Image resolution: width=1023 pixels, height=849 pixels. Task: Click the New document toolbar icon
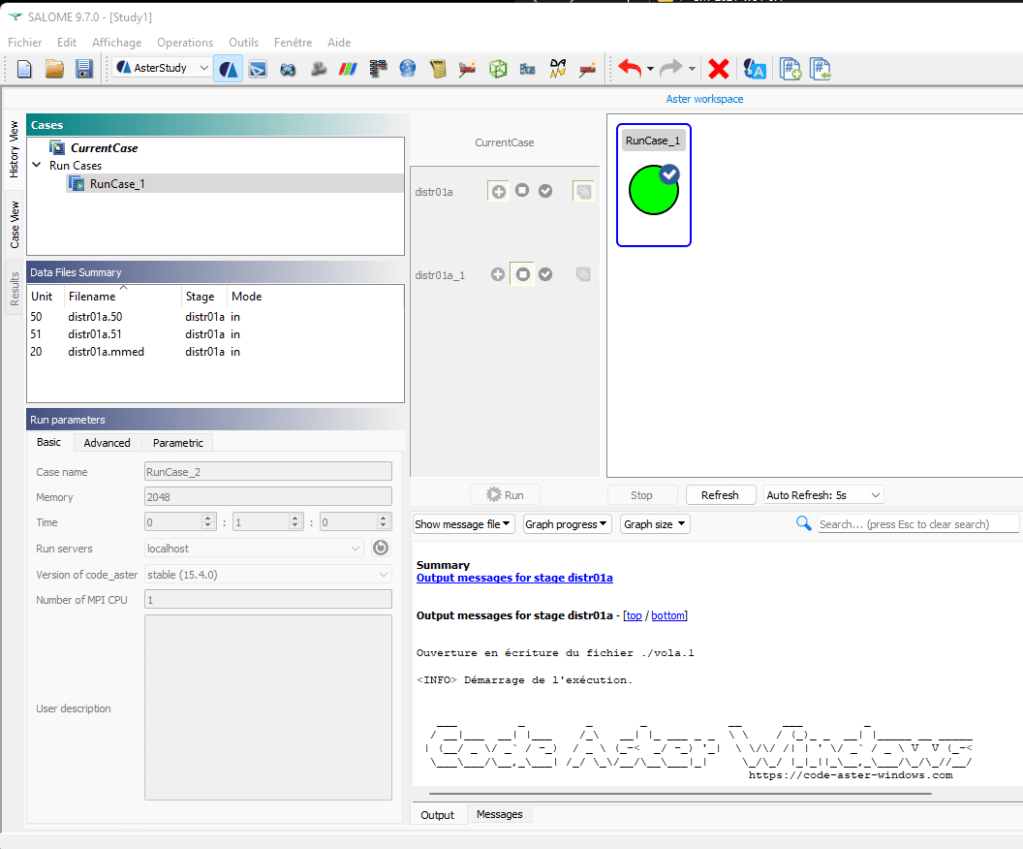click(25, 69)
